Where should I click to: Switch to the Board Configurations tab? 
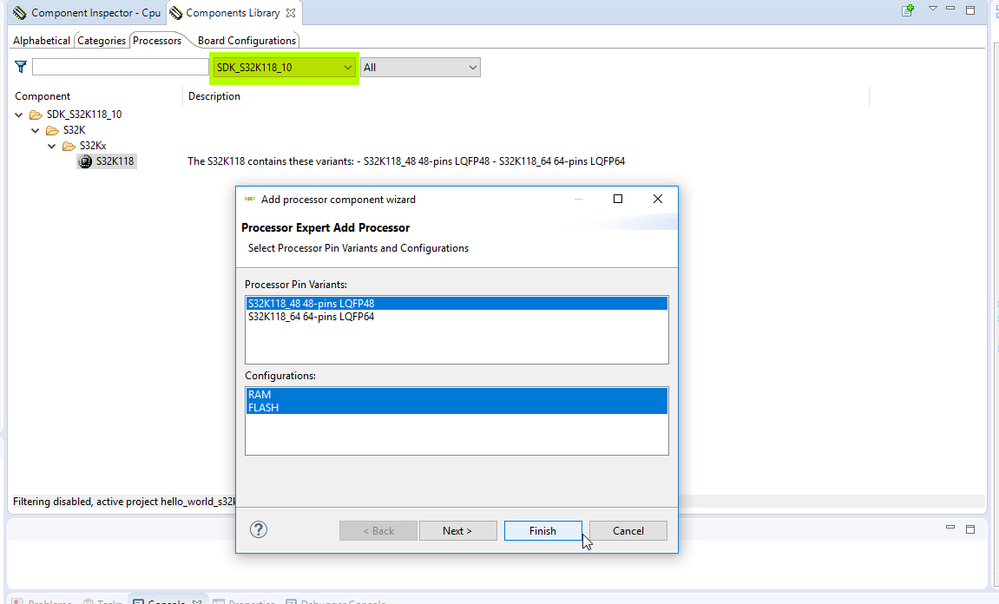tap(247, 40)
